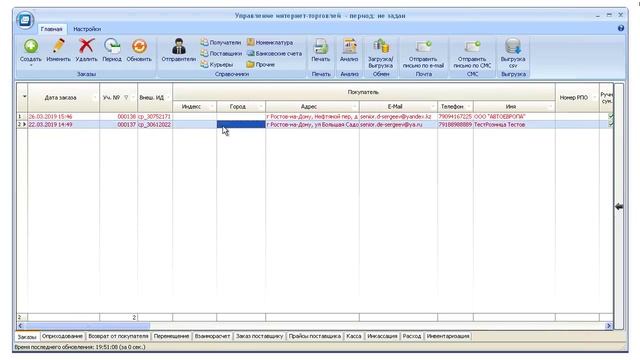The image size is (640, 360).
Task: Open Номенклатура reference list
Action: click(270, 42)
